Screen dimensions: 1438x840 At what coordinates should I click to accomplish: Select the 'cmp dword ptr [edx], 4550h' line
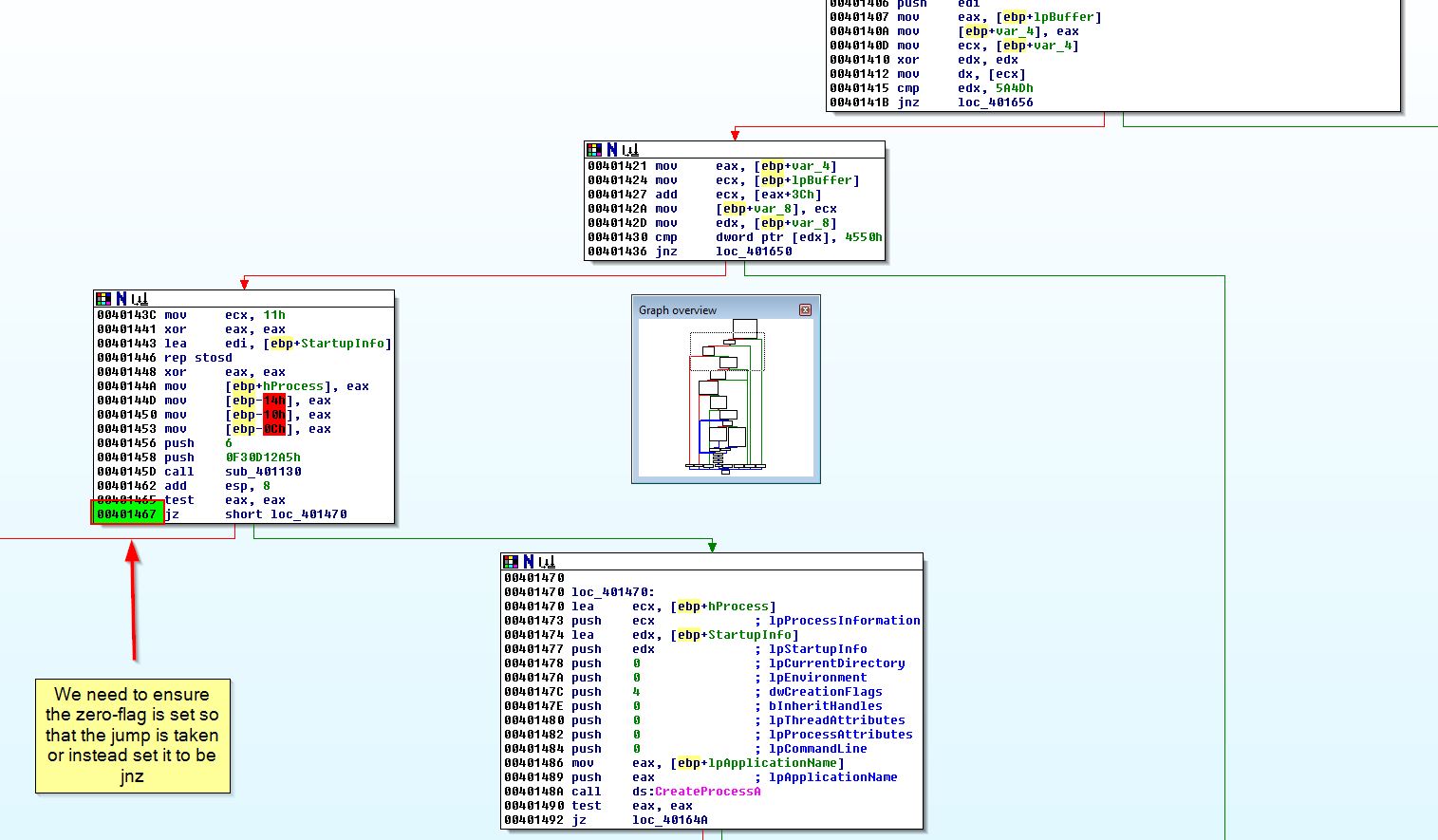[735, 237]
